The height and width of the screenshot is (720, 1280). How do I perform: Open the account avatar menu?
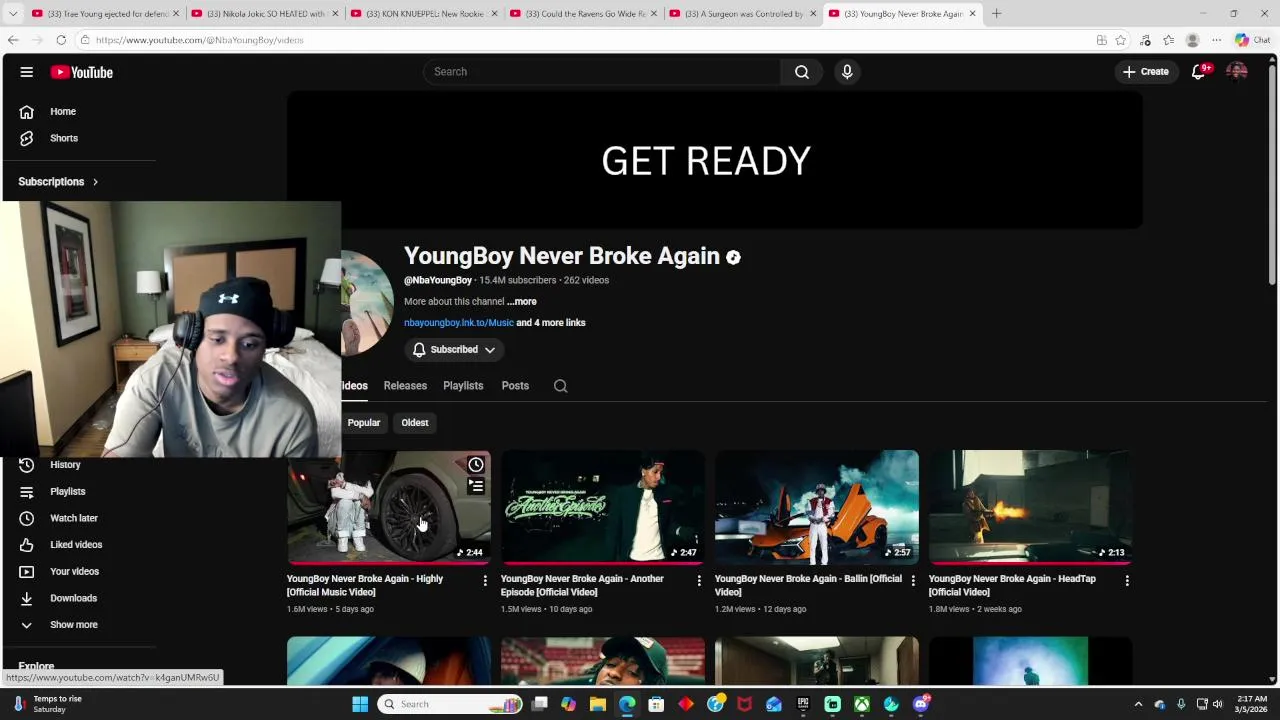pyautogui.click(x=1237, y=72)
